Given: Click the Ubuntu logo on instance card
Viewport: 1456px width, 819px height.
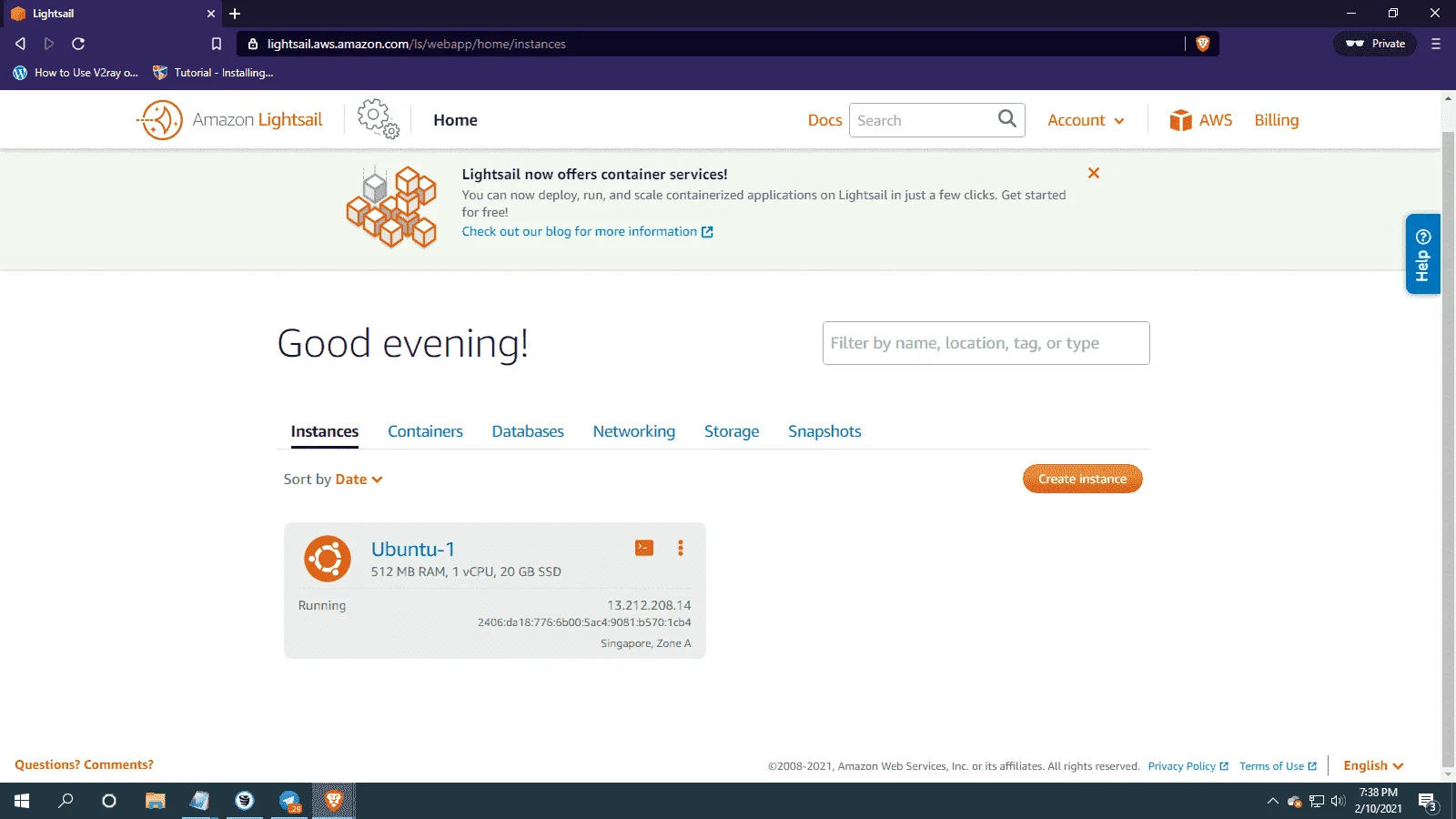Looking at the screenshot, I should pos(328,559).
